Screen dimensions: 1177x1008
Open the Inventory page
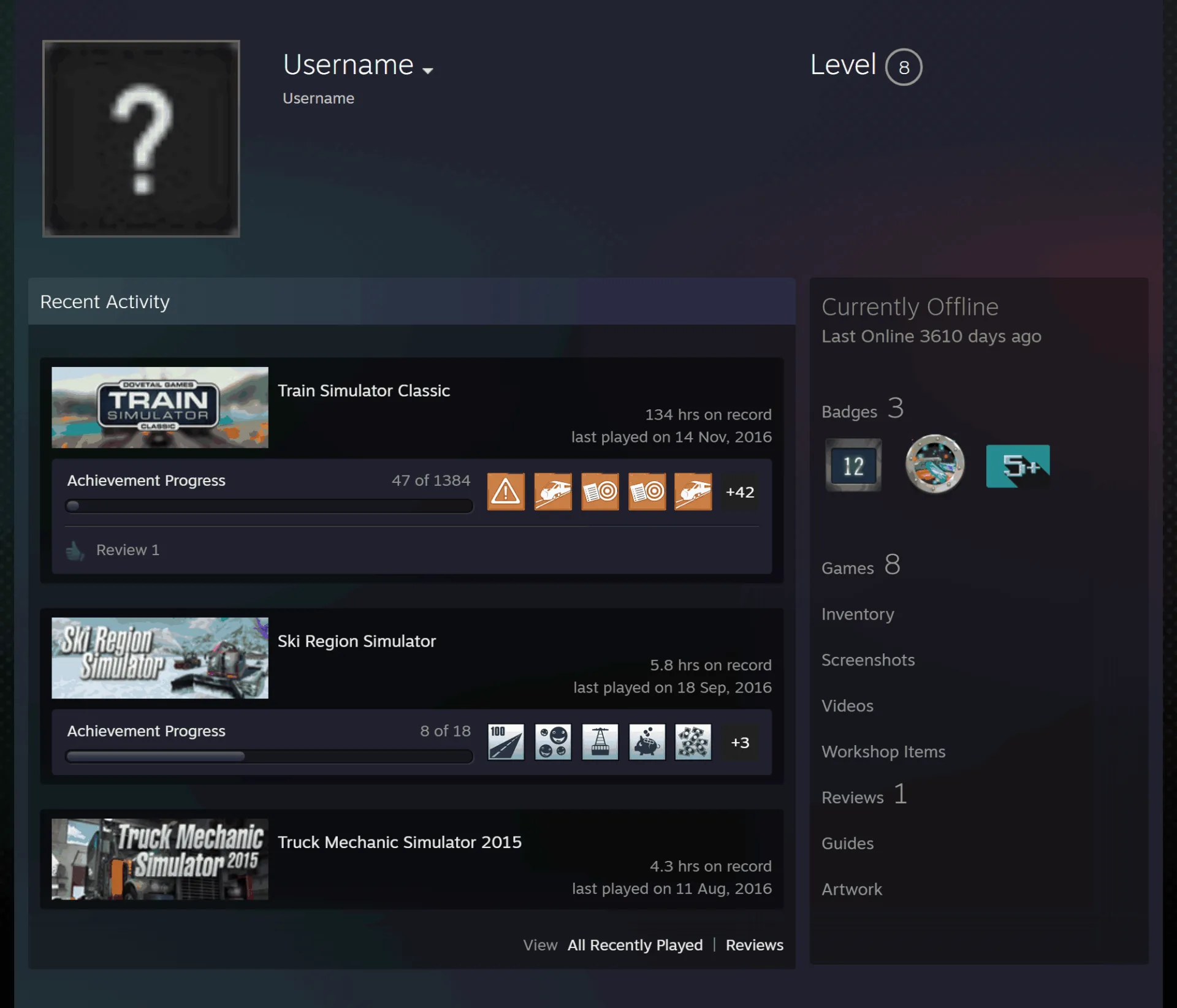(858, 614)
